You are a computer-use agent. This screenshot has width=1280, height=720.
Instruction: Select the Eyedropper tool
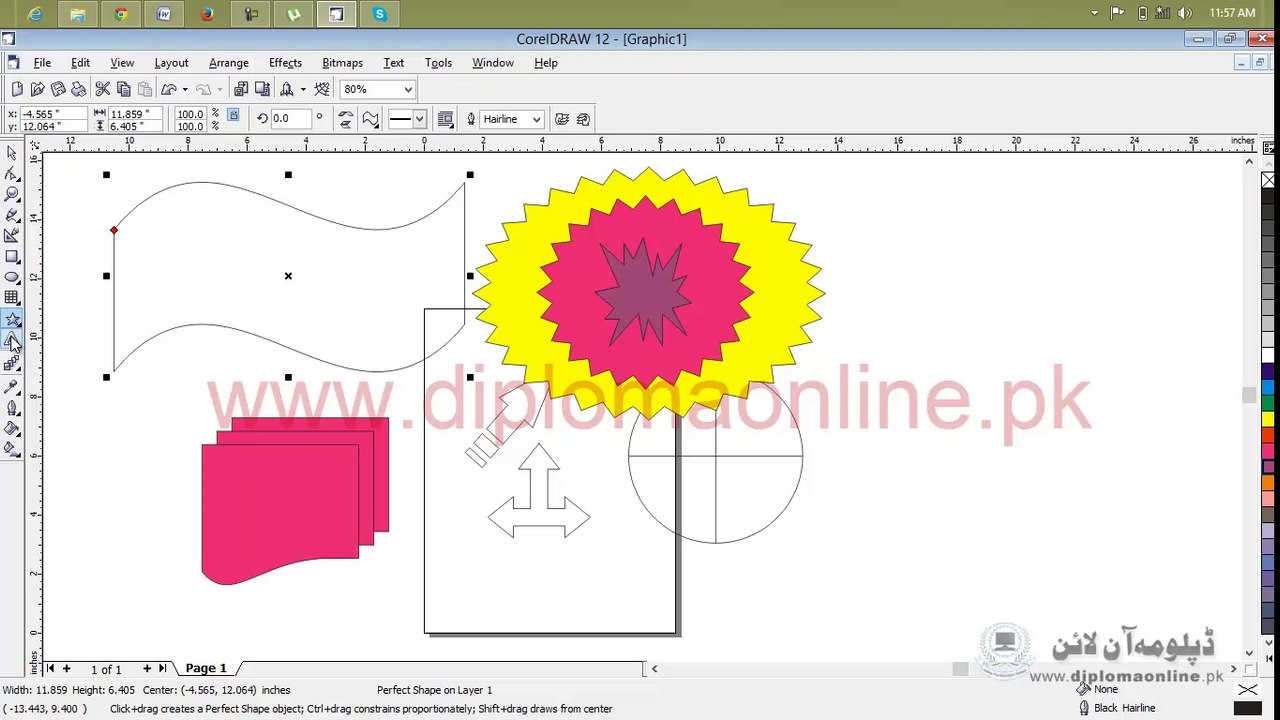click(12, 387)
